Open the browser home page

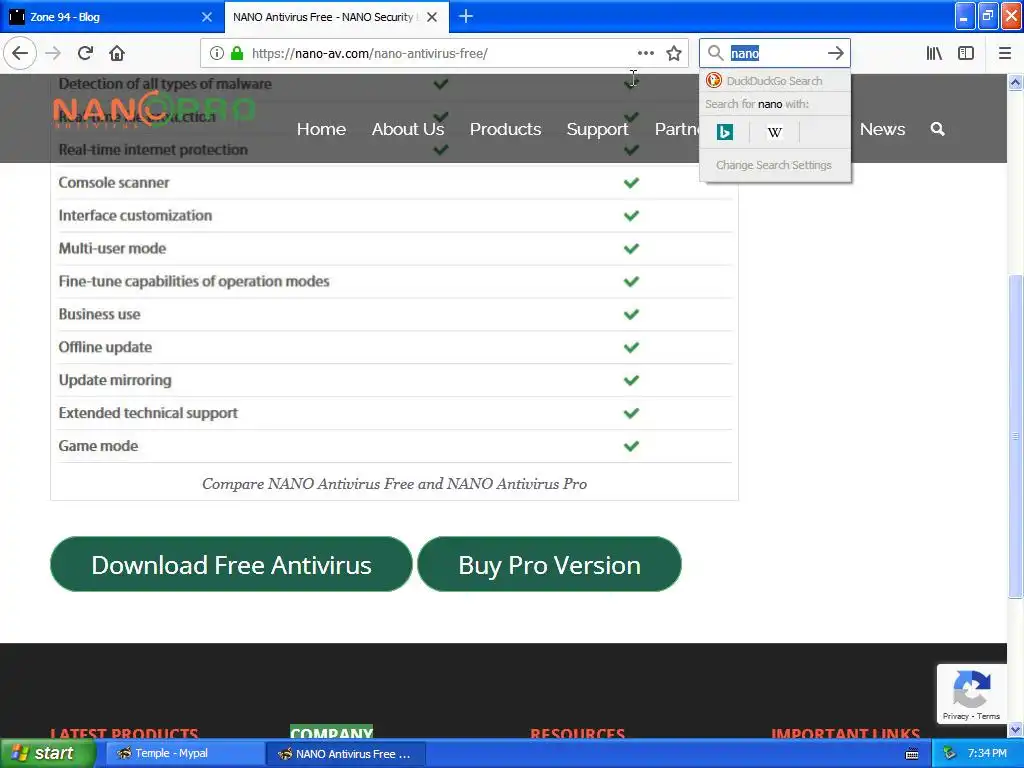click(x=117, y=53)
